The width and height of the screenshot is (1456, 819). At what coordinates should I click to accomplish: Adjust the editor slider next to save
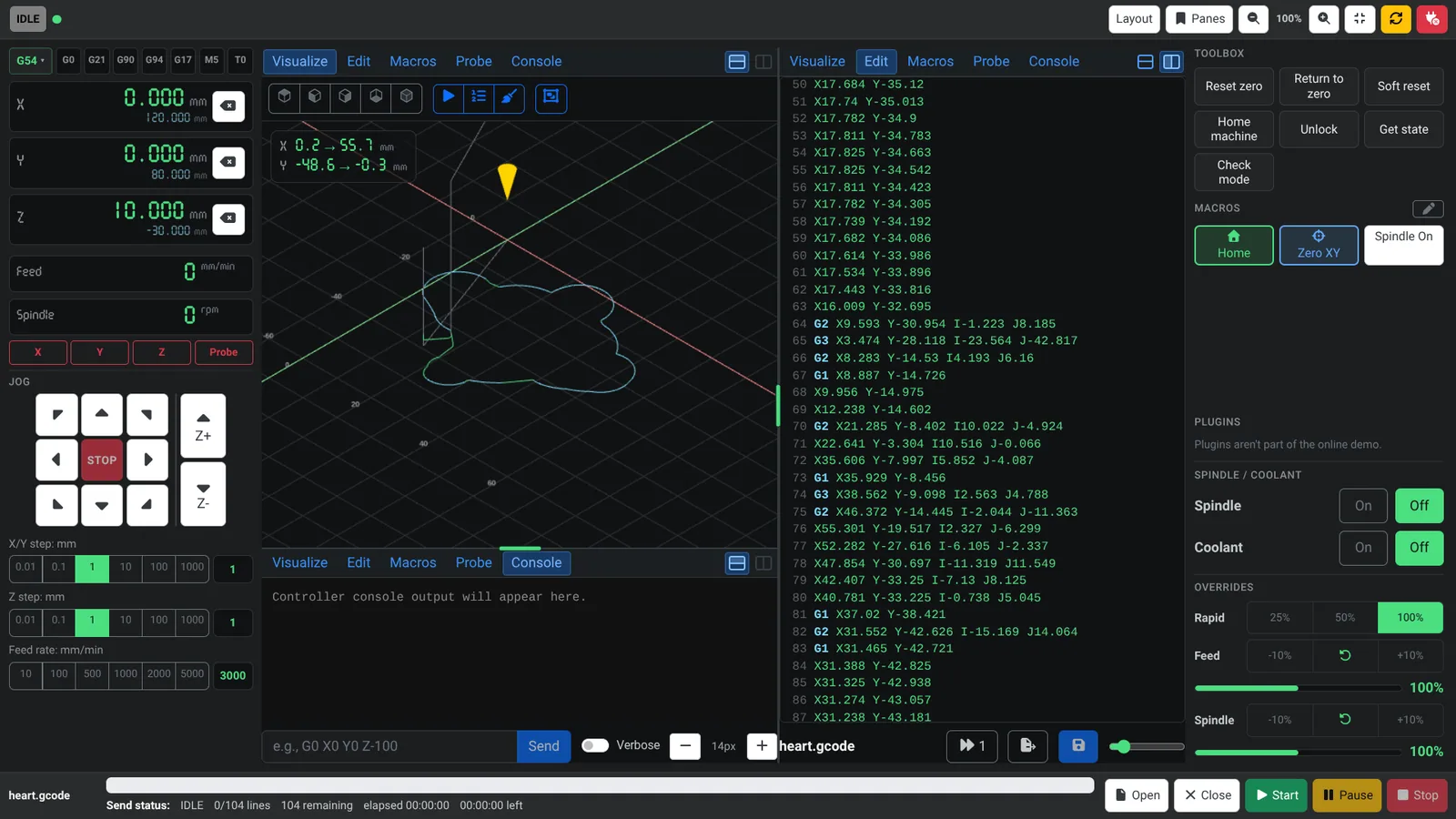coord(1147,747)
